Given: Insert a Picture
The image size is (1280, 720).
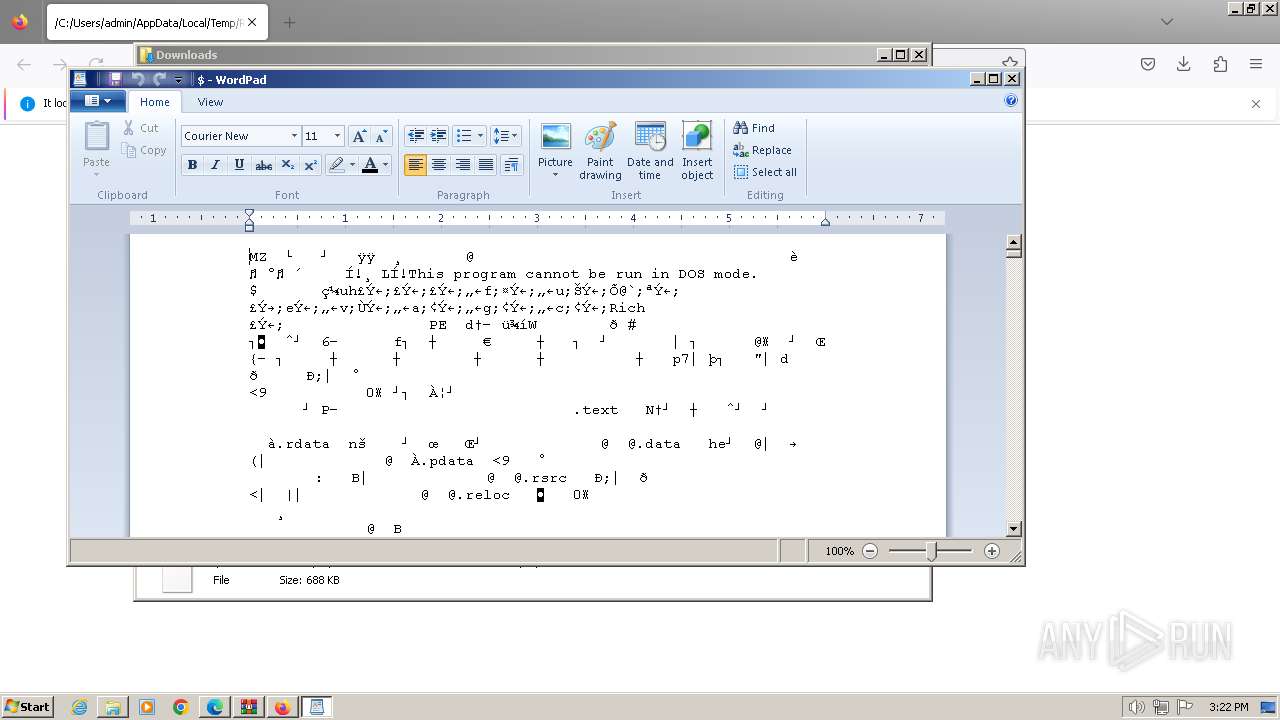Looking at the screenshot, I should tap(555, 144).
